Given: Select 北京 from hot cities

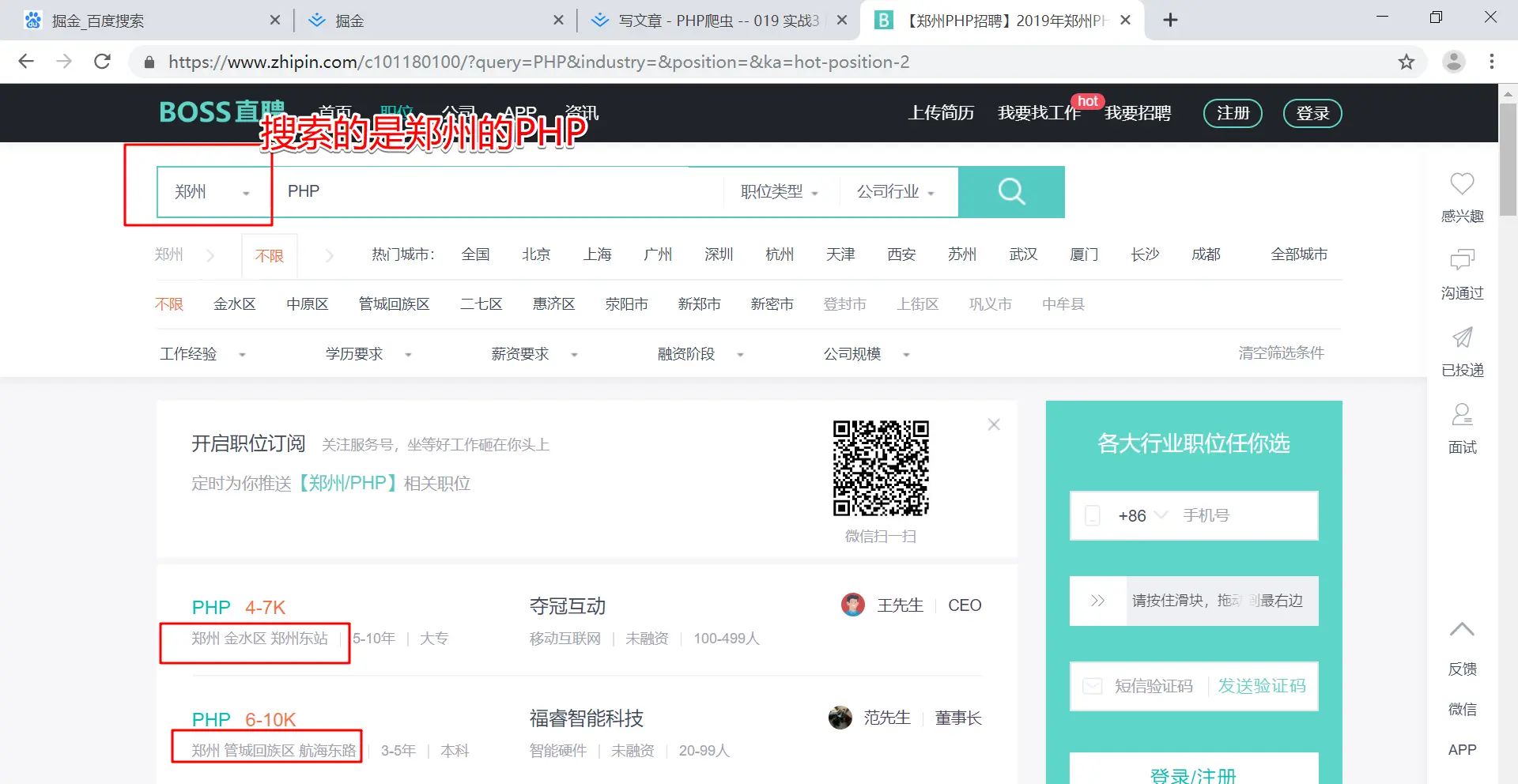Looking at the screenshot, I should 536,254.
